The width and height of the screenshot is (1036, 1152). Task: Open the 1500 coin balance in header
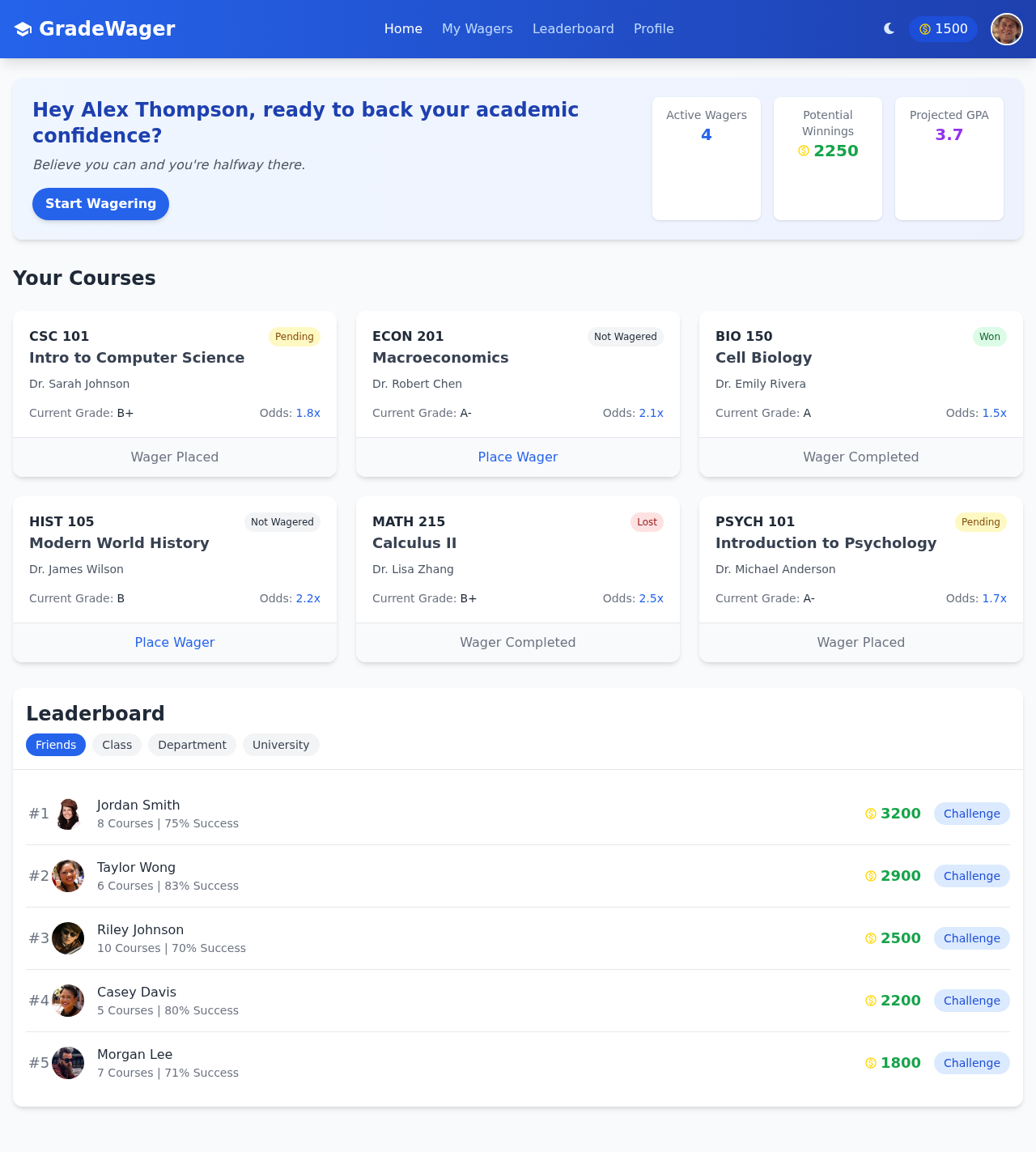[x=943, y=28]
